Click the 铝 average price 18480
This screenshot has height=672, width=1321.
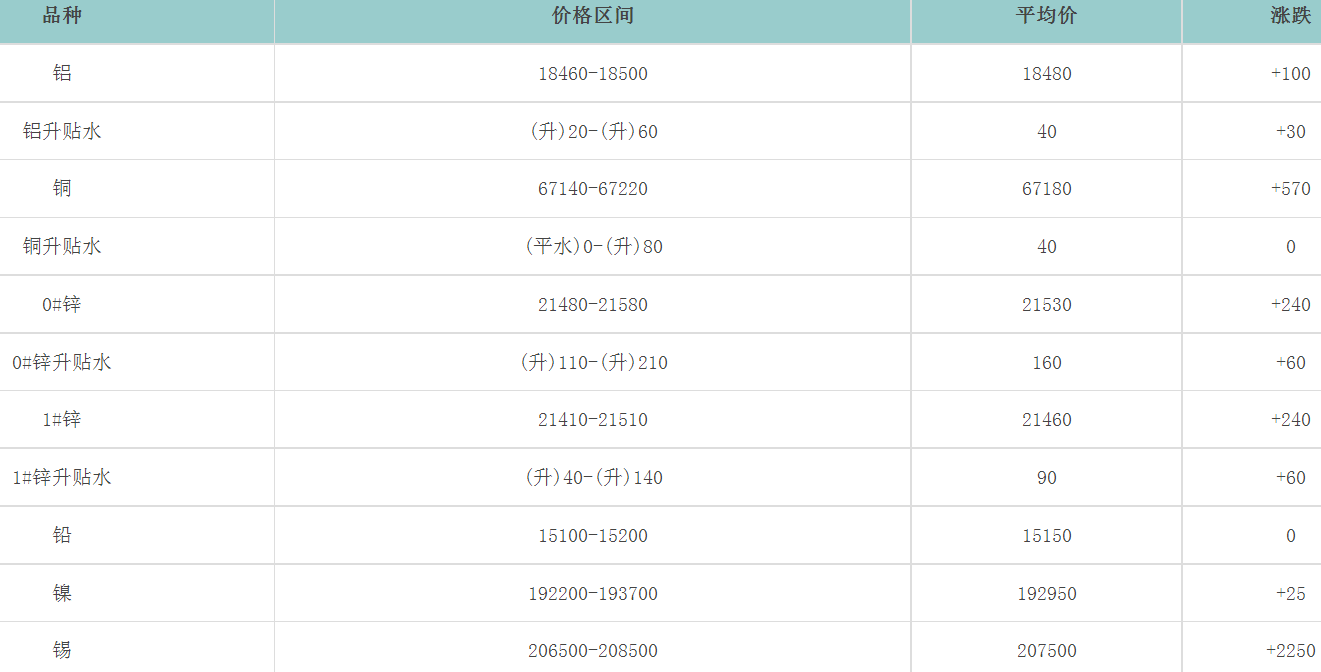[1046, 74]
